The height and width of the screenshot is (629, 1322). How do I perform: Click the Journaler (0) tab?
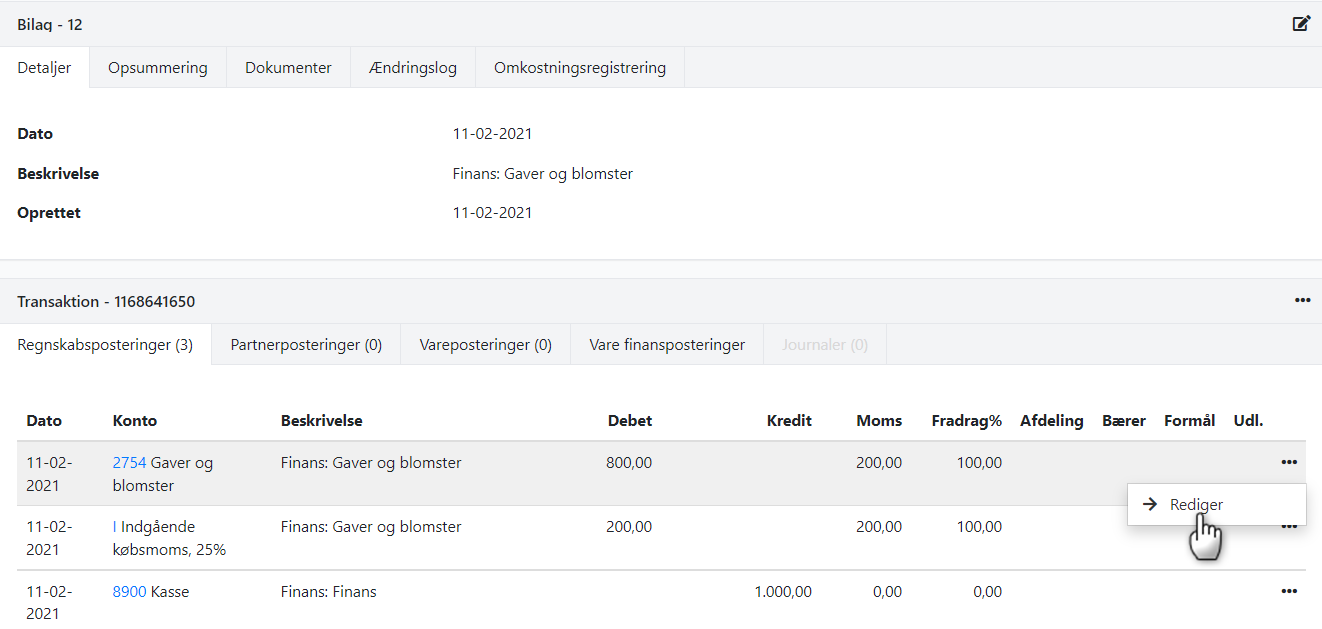[x=825, y=345]
